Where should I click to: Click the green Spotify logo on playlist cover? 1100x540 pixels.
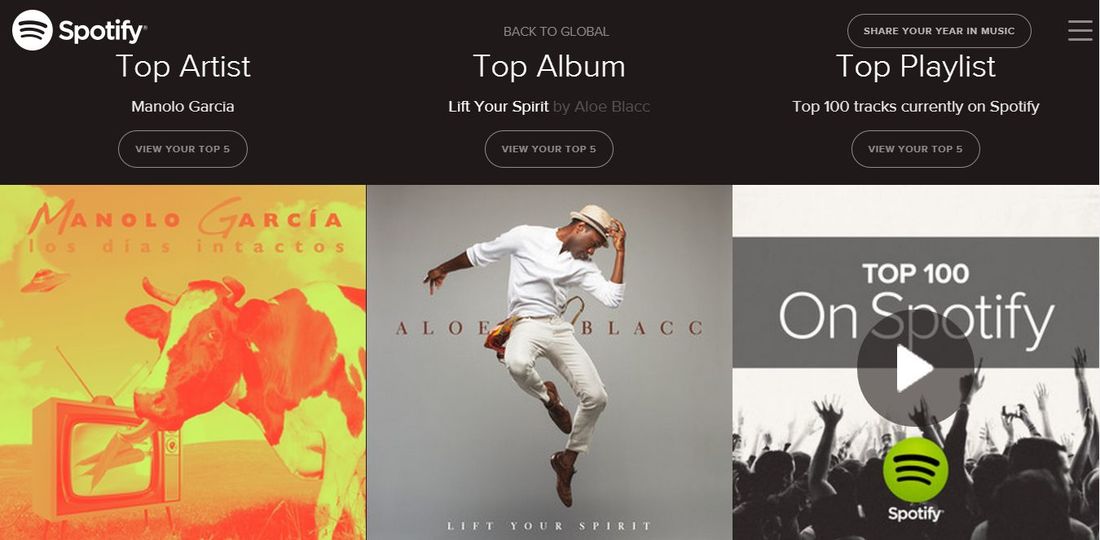point(915,470)
